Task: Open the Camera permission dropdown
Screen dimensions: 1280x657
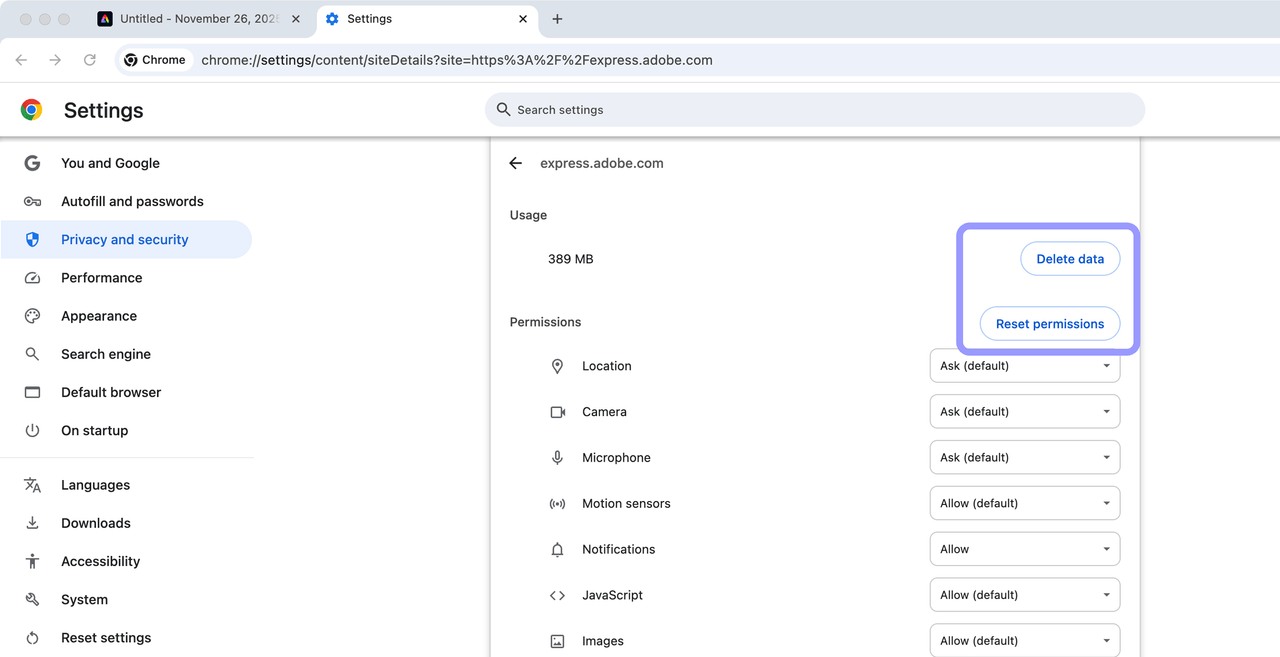Action: (1024, 412)
